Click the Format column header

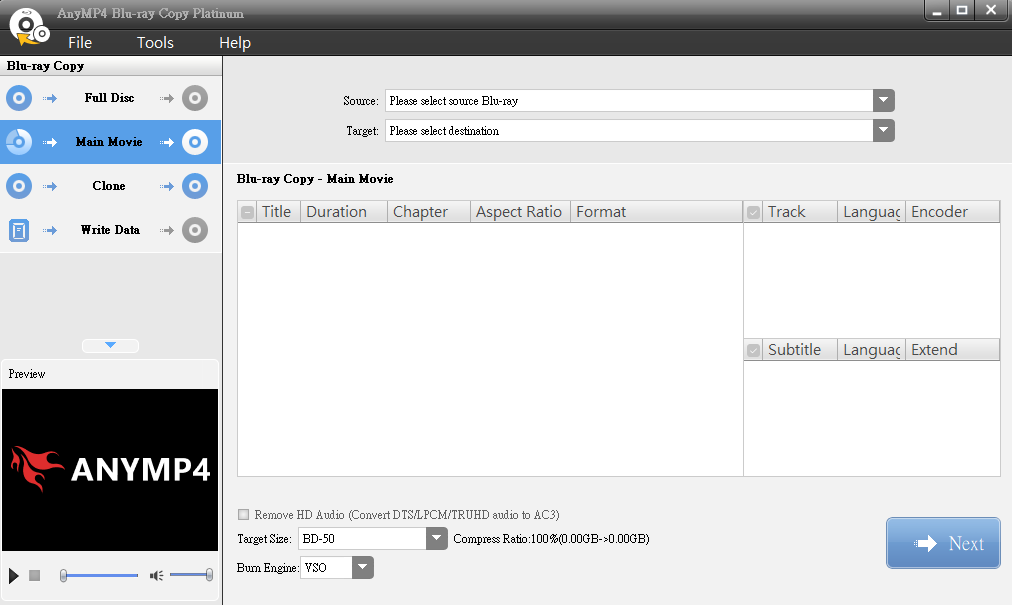tap(656, 212)
